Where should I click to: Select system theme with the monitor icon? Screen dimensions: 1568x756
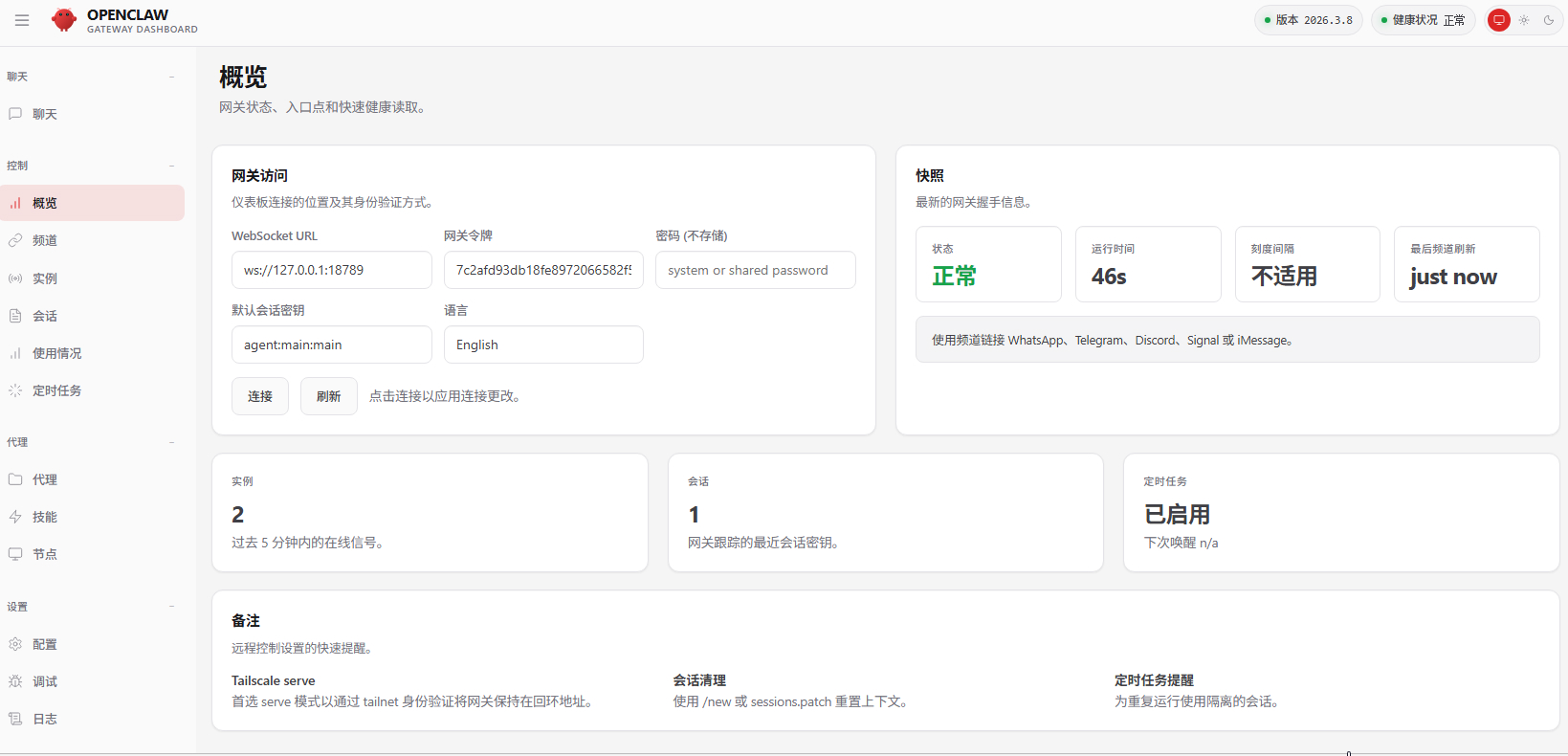[x=1499, y=20]
